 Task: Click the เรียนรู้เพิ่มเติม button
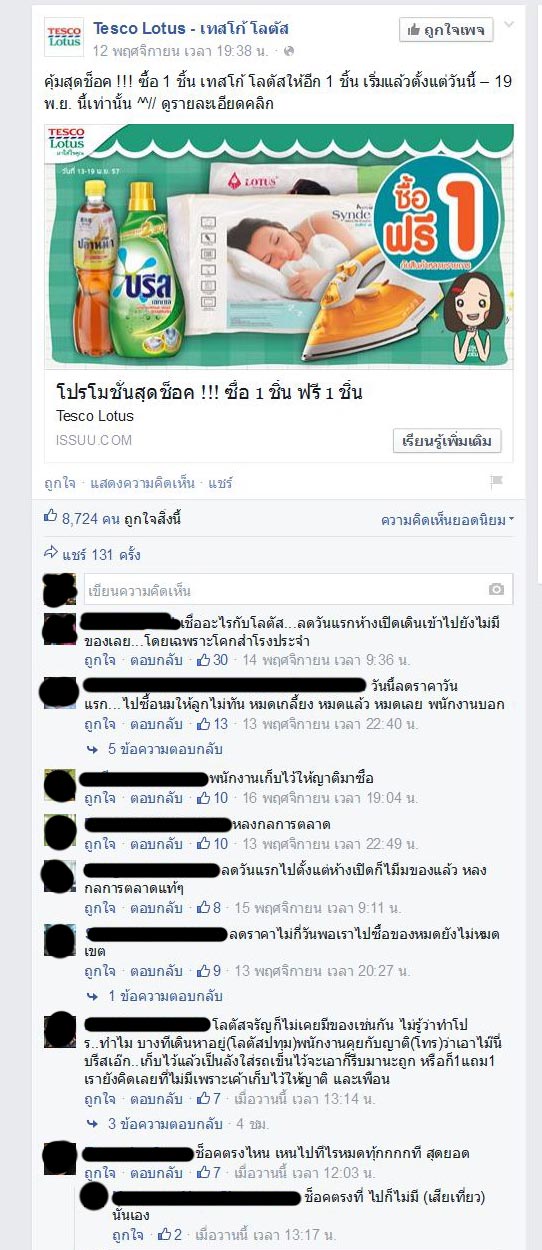(446, 441)
